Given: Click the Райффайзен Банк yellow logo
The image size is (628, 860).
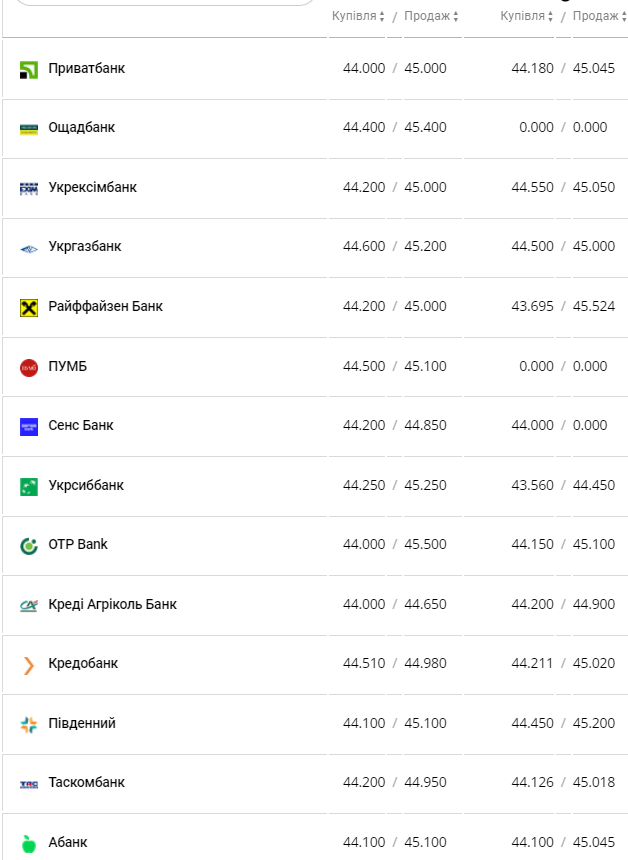Looking at the screenshot, I should (28, 307).
